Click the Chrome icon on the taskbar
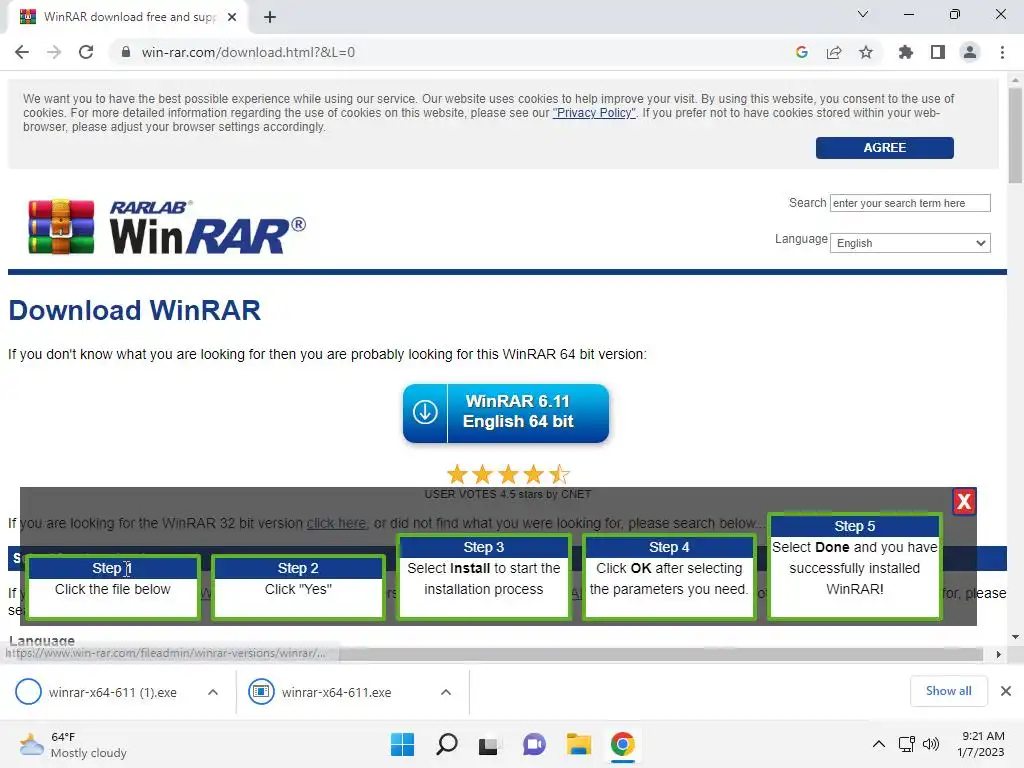 pyautogui.click(x=623, y=744)
